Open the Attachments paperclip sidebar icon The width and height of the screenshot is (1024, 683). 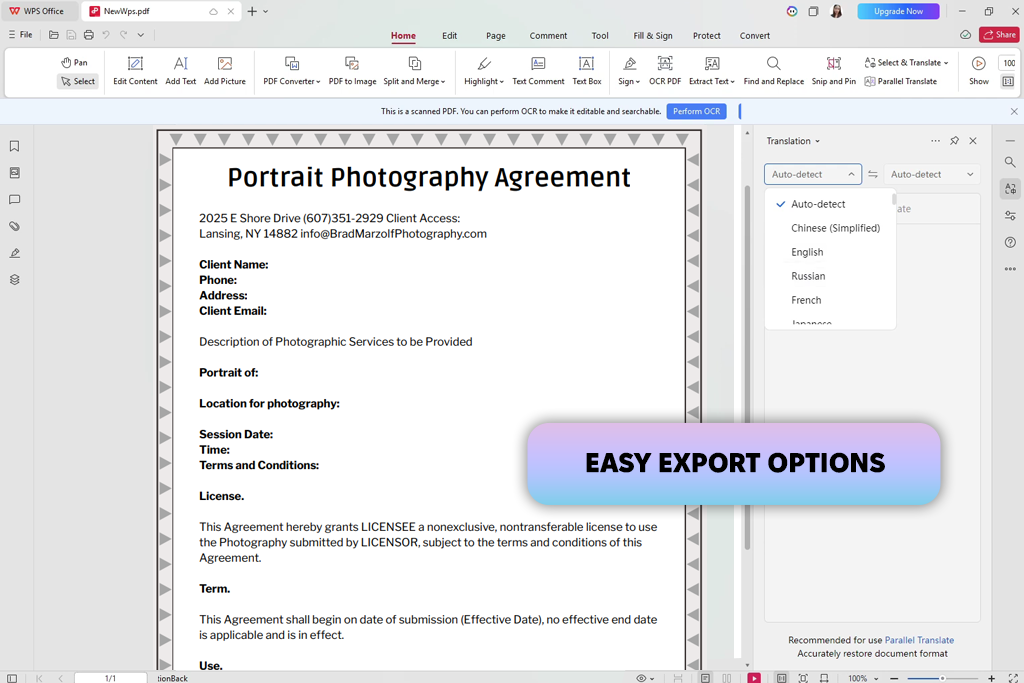[x=14, y=227]
